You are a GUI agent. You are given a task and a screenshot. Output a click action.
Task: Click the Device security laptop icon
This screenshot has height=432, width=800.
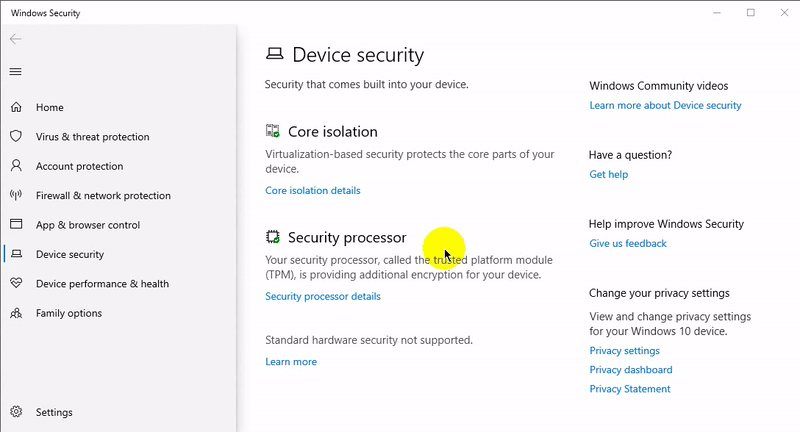(16, 254)
